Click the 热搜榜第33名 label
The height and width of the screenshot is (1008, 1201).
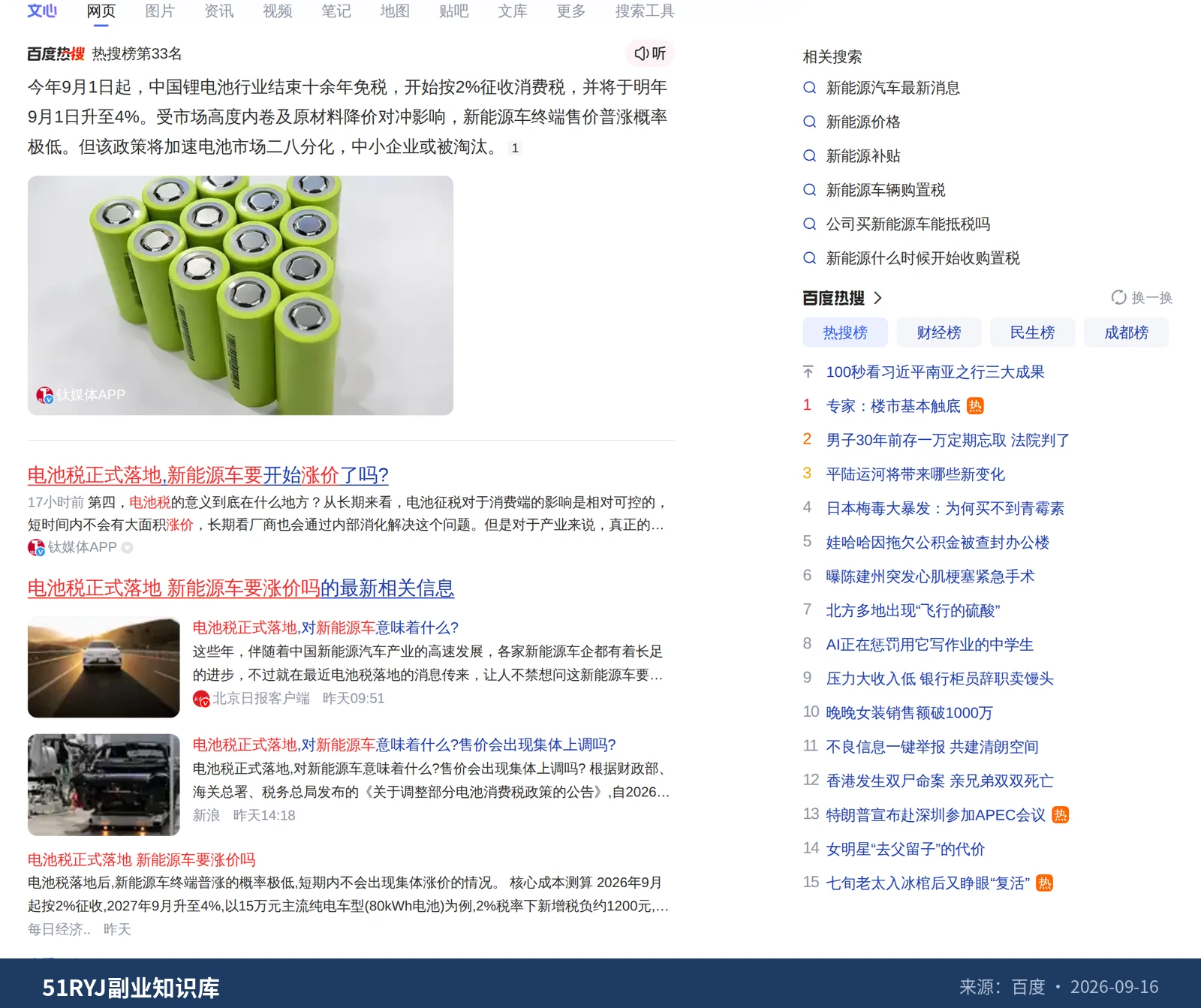(137, 54)
